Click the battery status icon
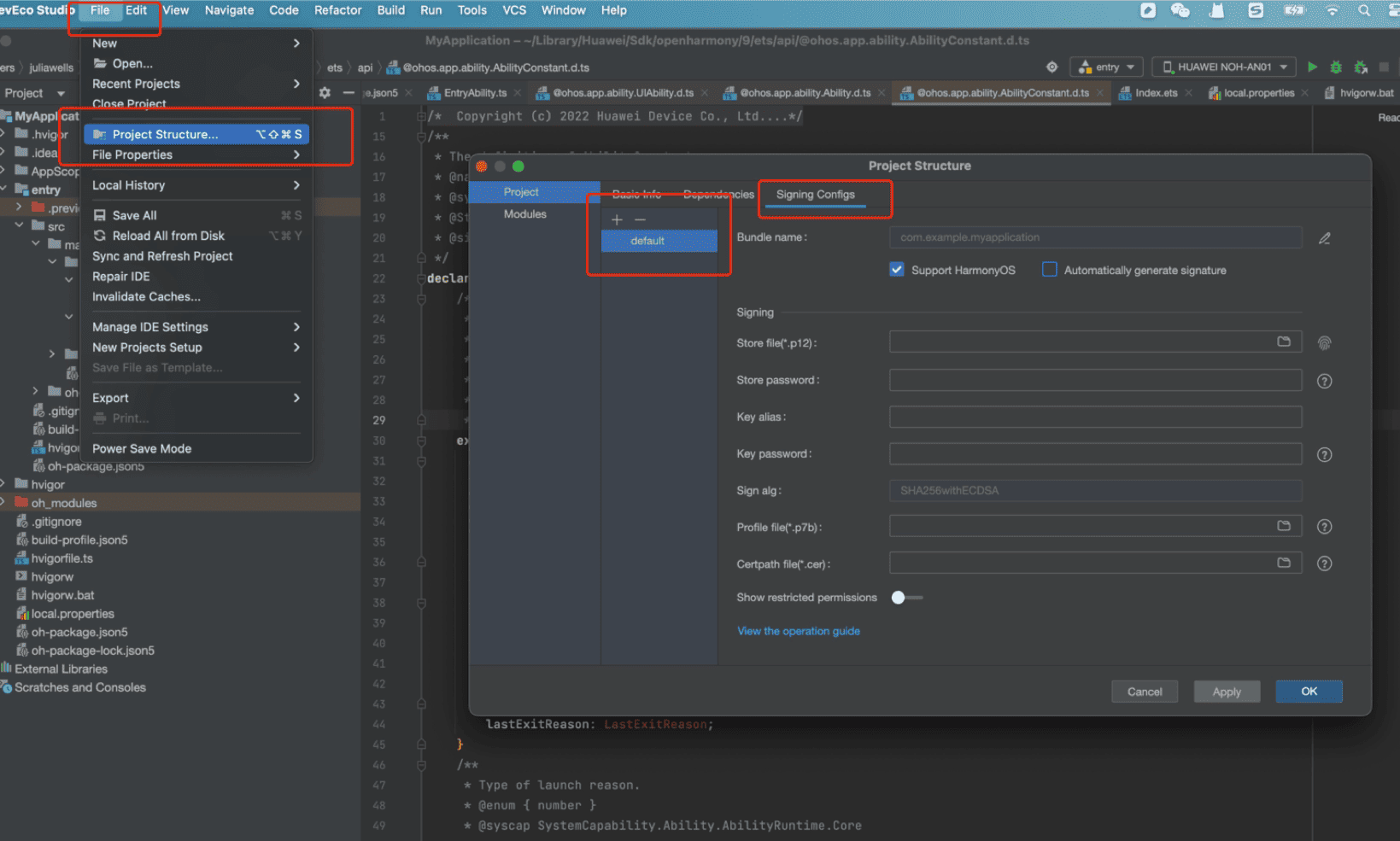The width and height of the screenshot is (1400, 841). click(1294, 10)
